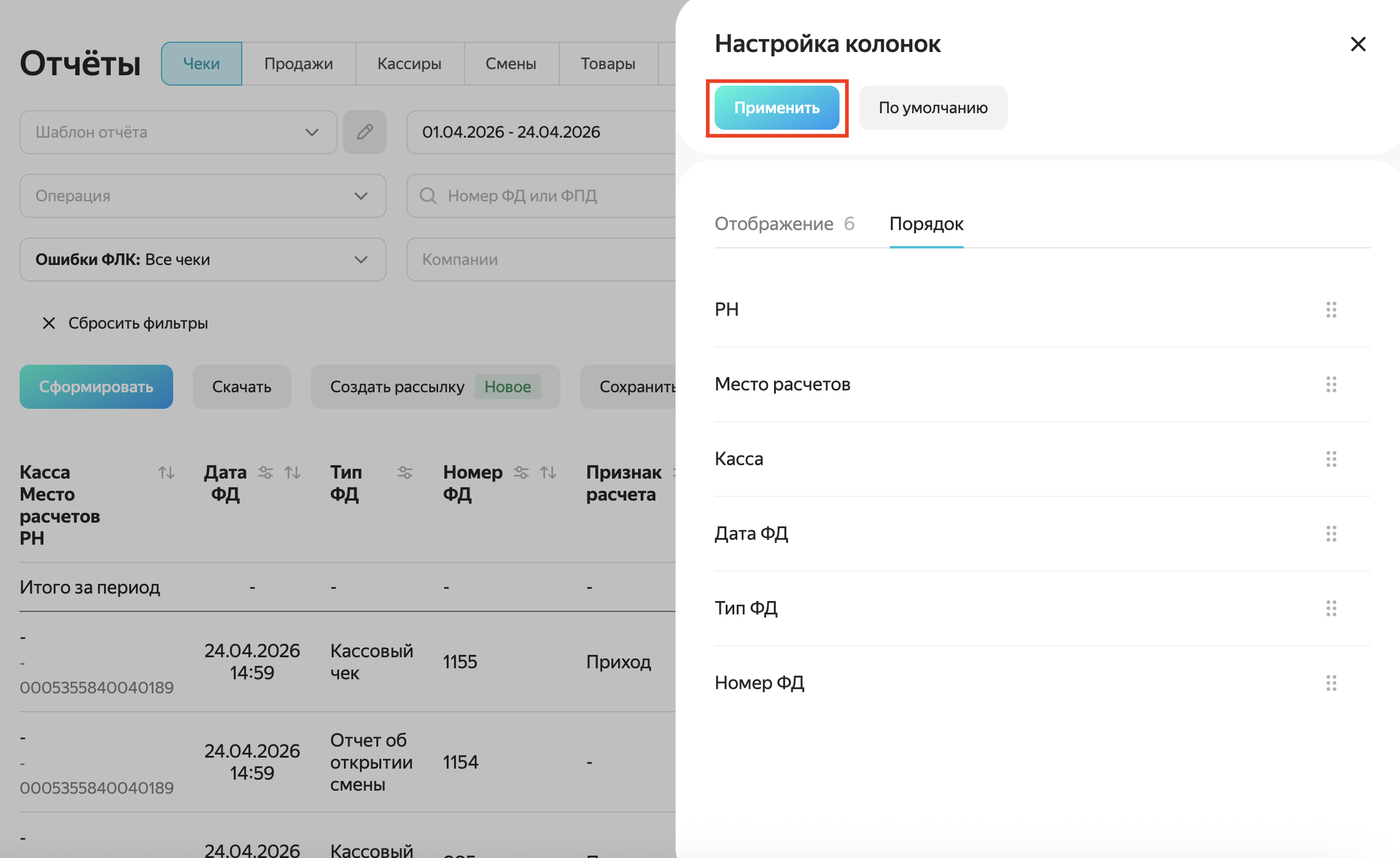Click the Скачать button
This screenshot has width=1400, height=858.
coord(242,387)
